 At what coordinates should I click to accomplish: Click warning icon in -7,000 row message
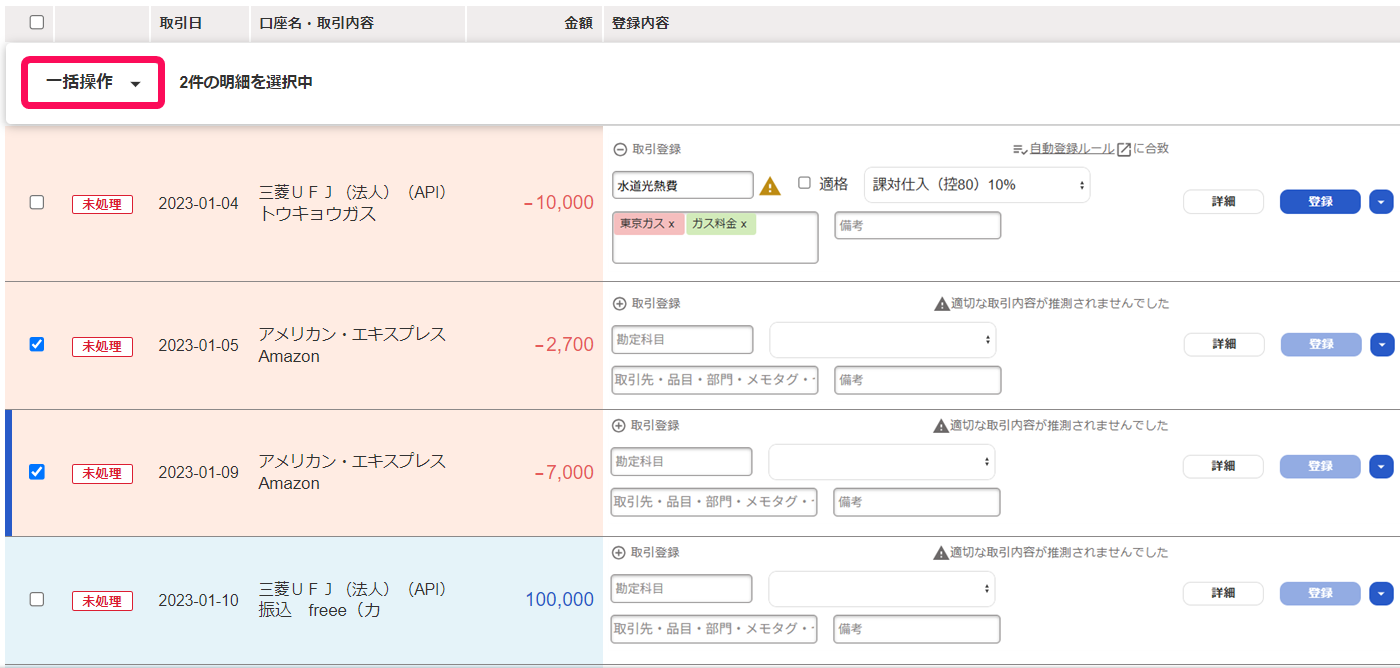941,425
